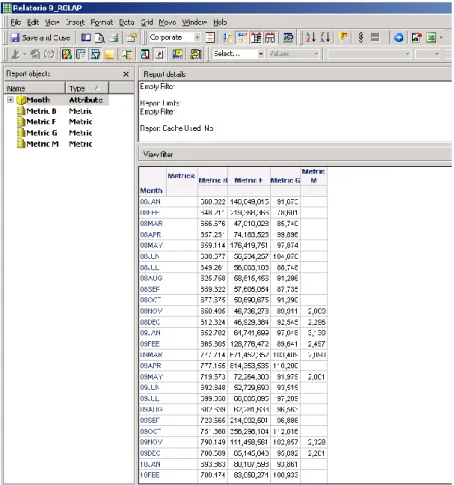454x485 pixels.
Task: Sort ascending with A-Z arrow icon
Action: (x=311, y=38)
